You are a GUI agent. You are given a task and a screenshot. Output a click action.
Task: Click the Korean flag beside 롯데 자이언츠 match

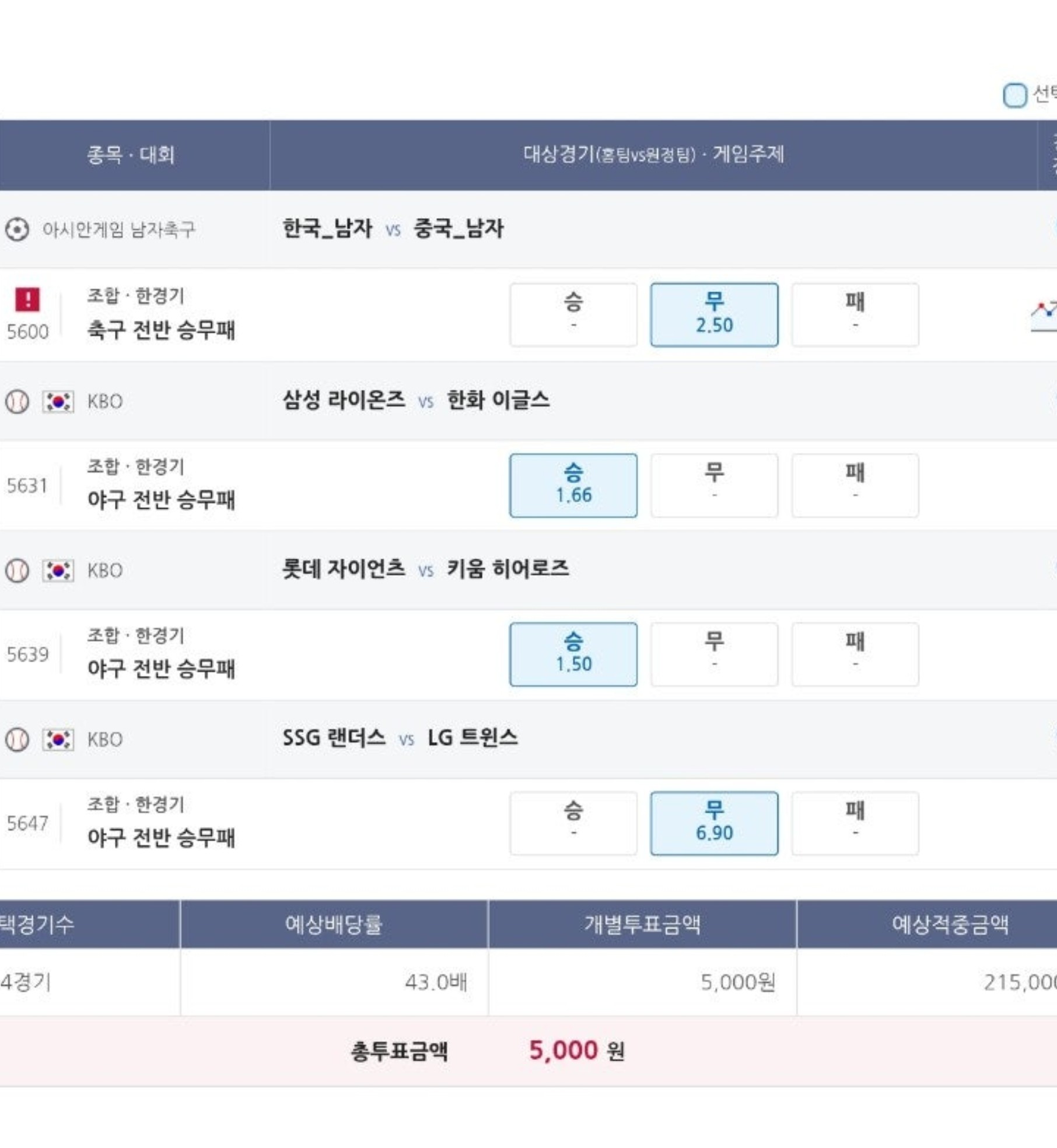click(x=58, y=570)
